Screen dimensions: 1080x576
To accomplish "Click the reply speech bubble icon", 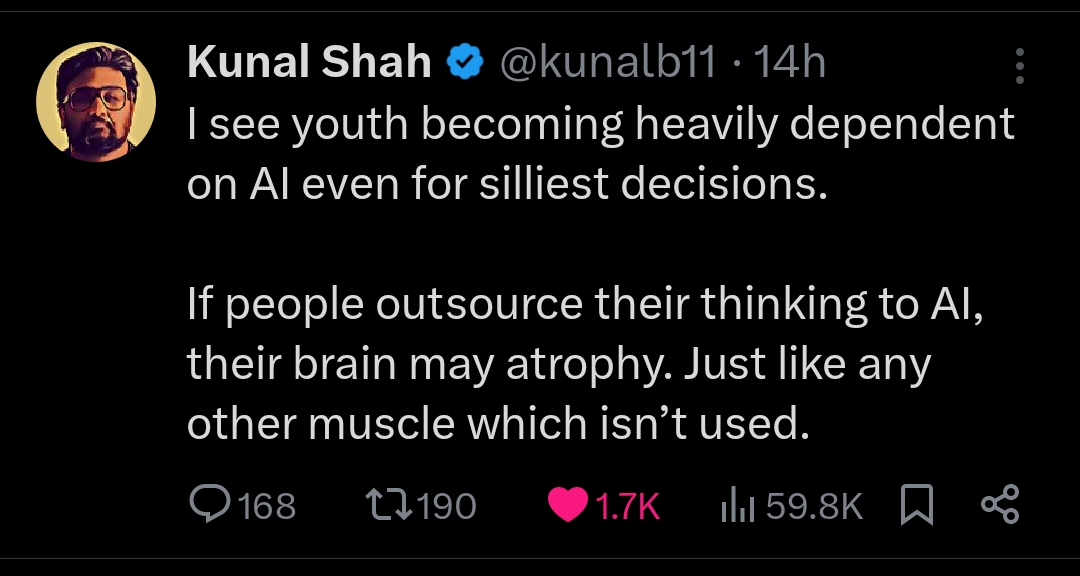I will click(209, 505).
